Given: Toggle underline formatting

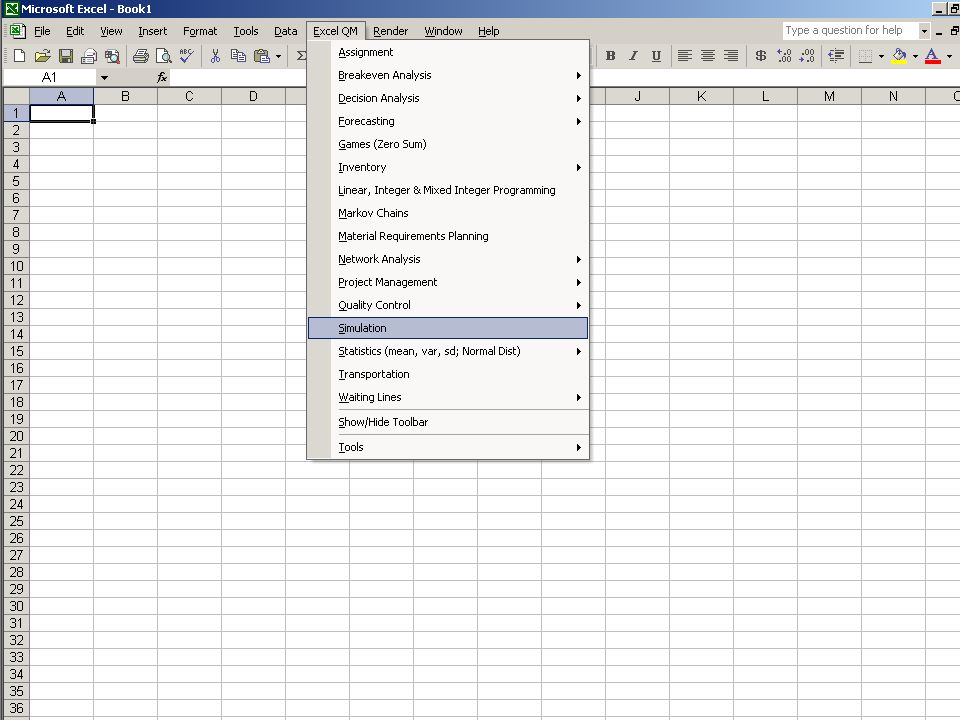Looking at the screenshot, I should (x=656, y=56).
